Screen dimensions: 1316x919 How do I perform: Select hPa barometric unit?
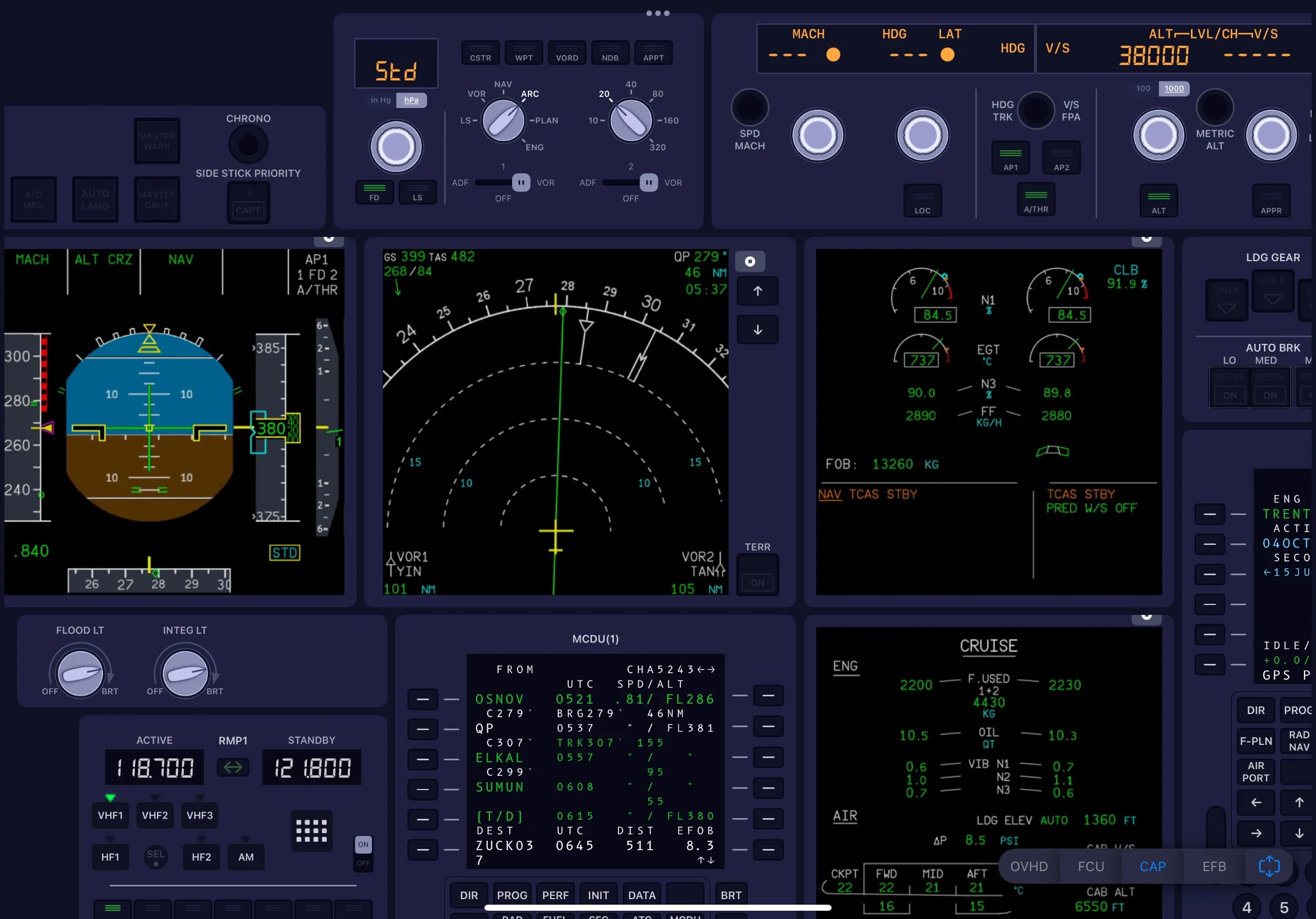(412, 100)
